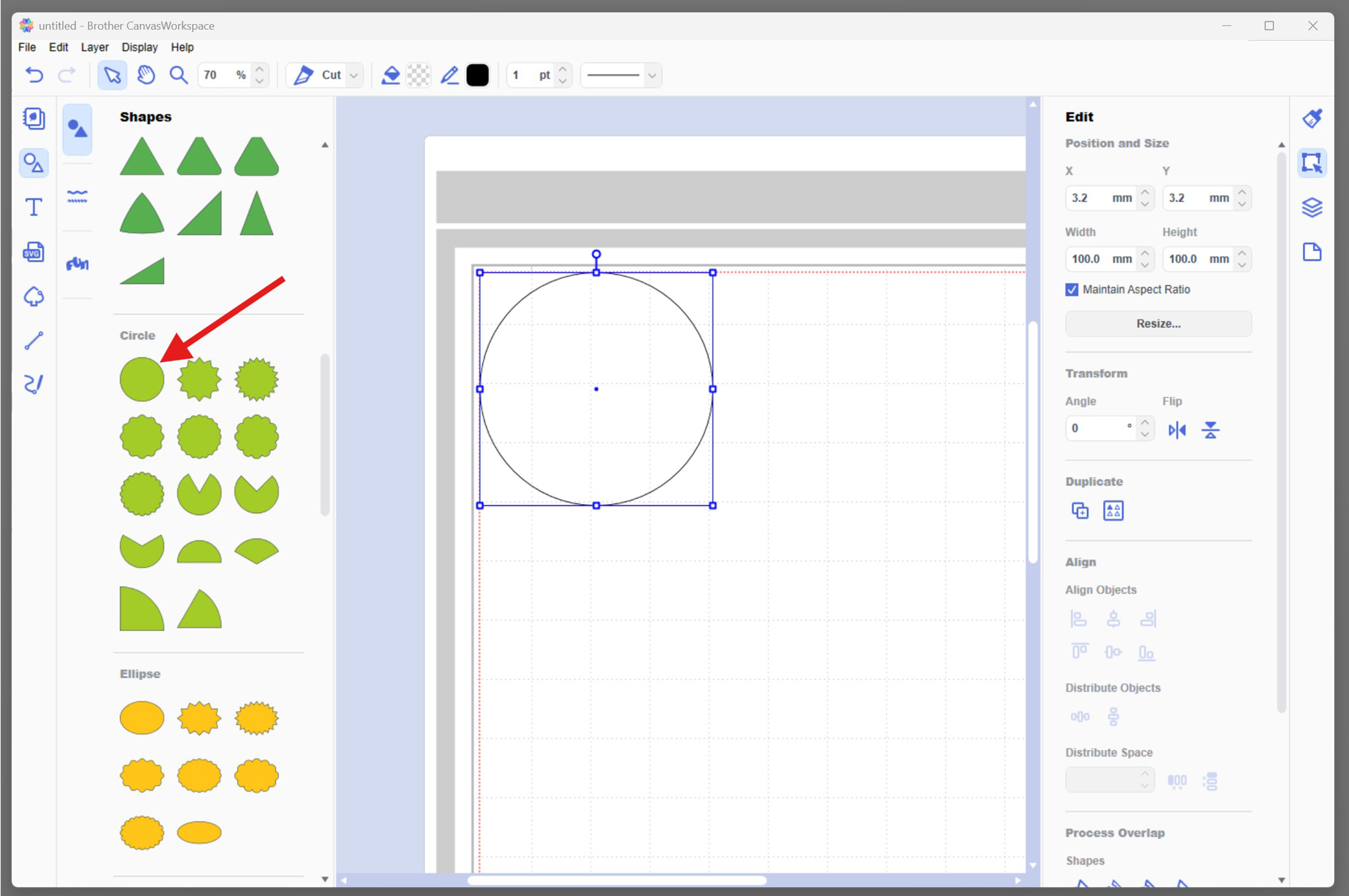Open the Edit menu
Viewport: 1349px width, 896px height.
point(58,47)
